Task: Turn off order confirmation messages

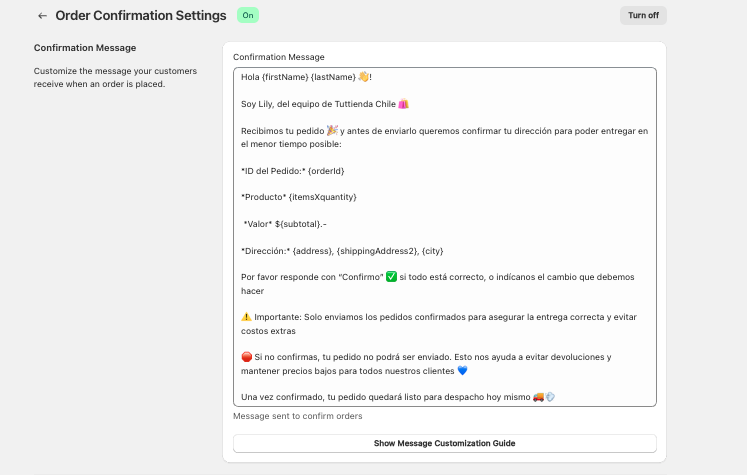Action: coord(642,16)
